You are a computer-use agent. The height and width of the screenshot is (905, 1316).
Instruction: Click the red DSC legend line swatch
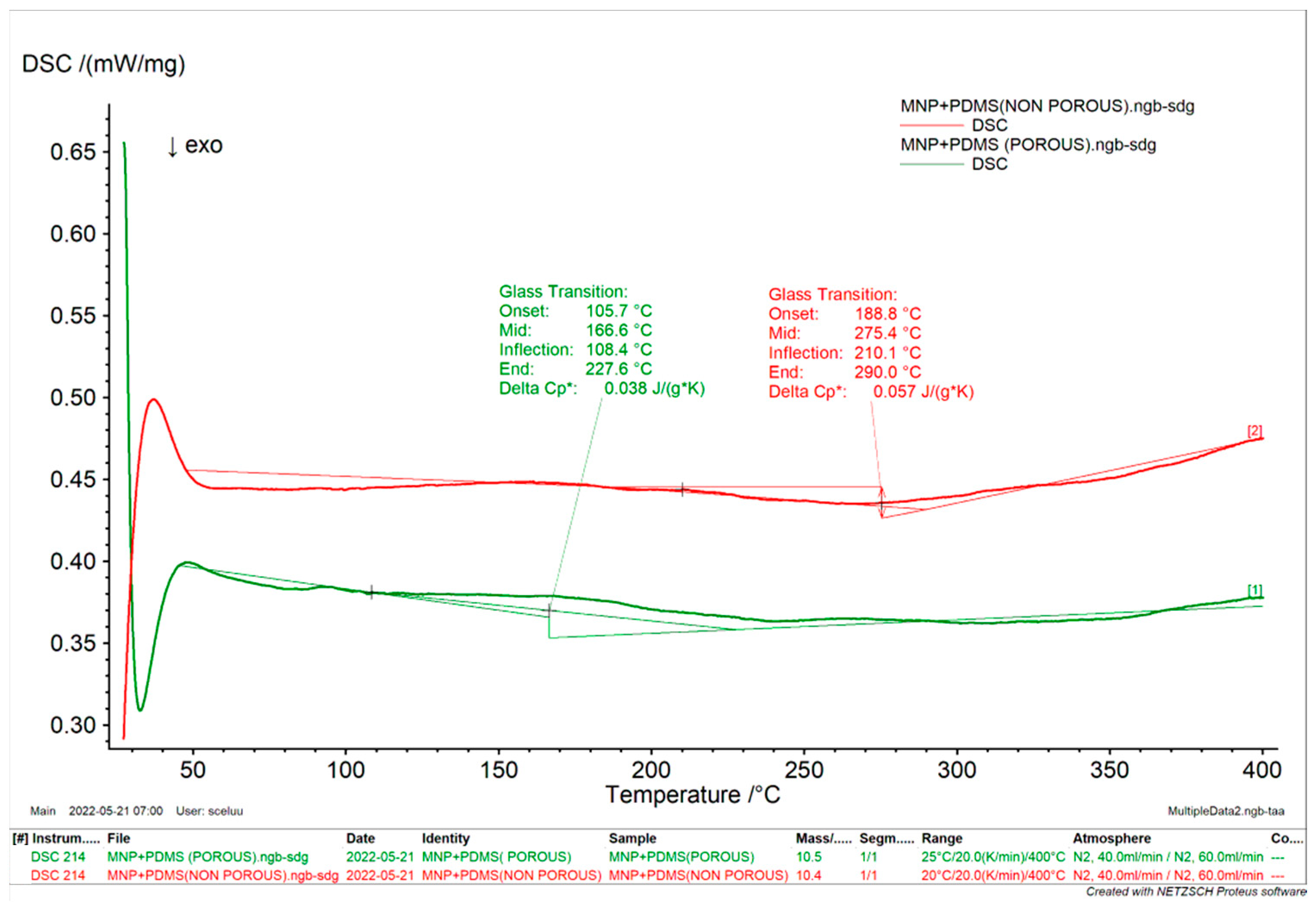pos(931,125)
